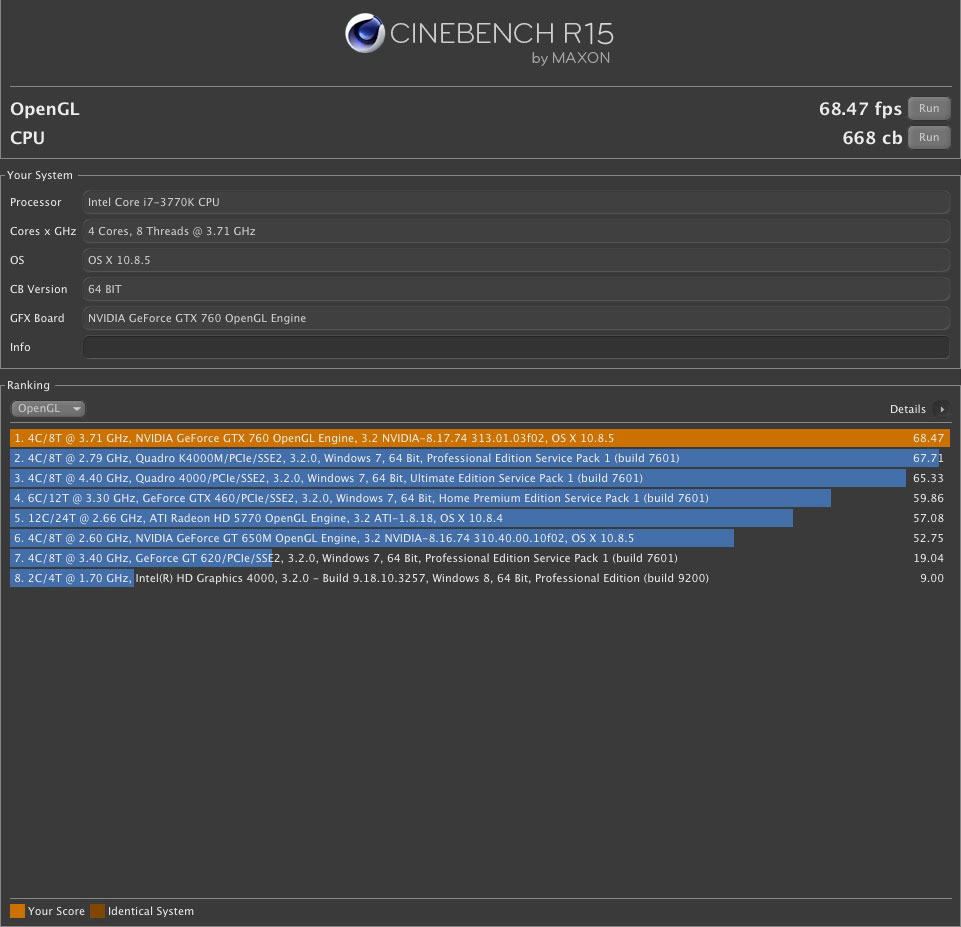Select ranking row 7 GeForce GT 620

point(480,558)
